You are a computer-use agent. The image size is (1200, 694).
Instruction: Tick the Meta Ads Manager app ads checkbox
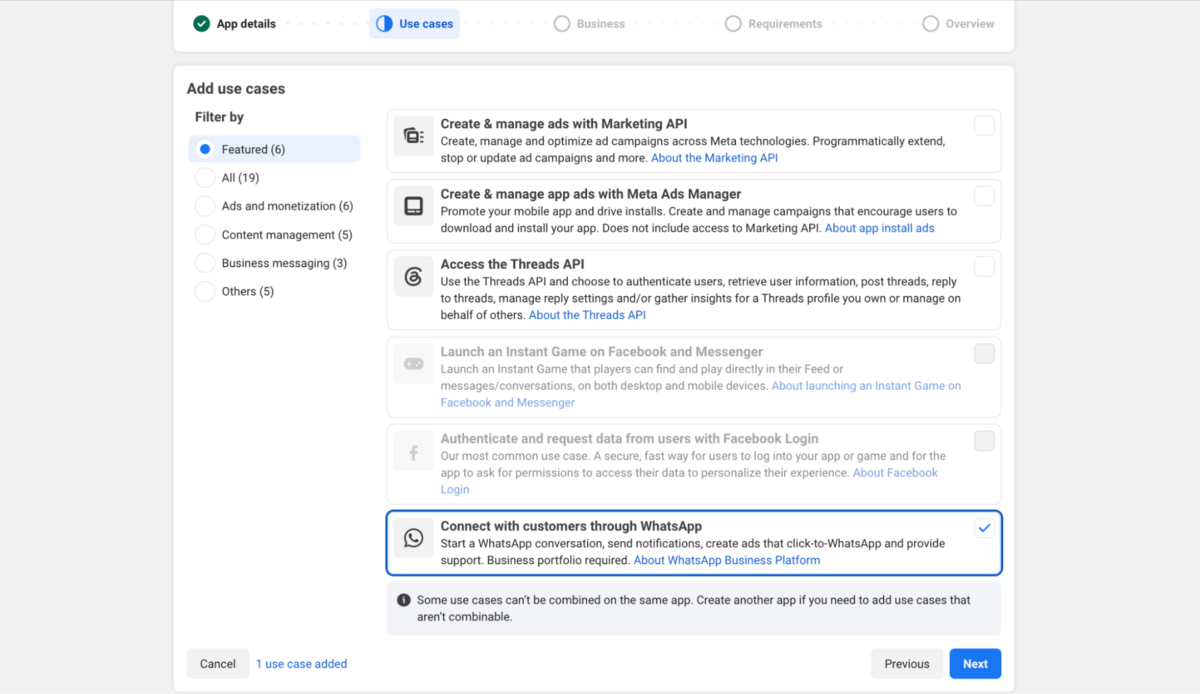(x=984, y=196)
